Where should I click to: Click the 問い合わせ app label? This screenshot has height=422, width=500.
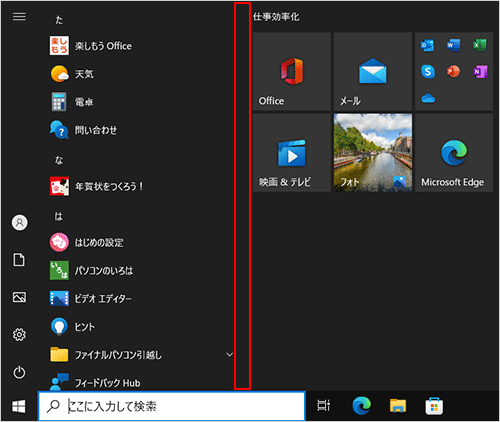coord(96,130)
